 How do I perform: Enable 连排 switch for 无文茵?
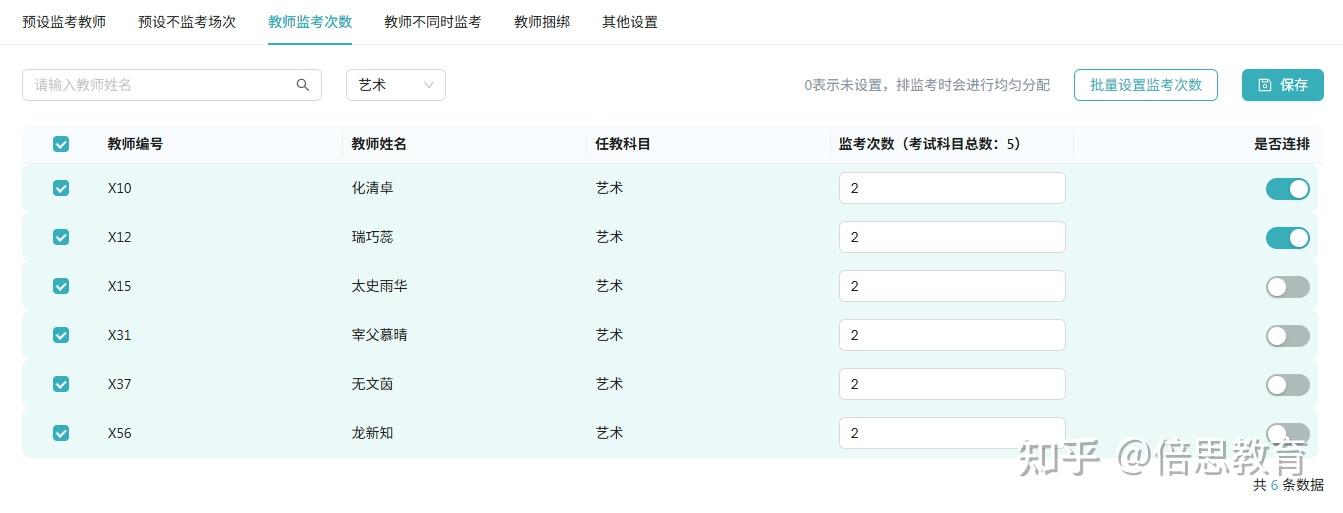click(x=1287, y=384)
